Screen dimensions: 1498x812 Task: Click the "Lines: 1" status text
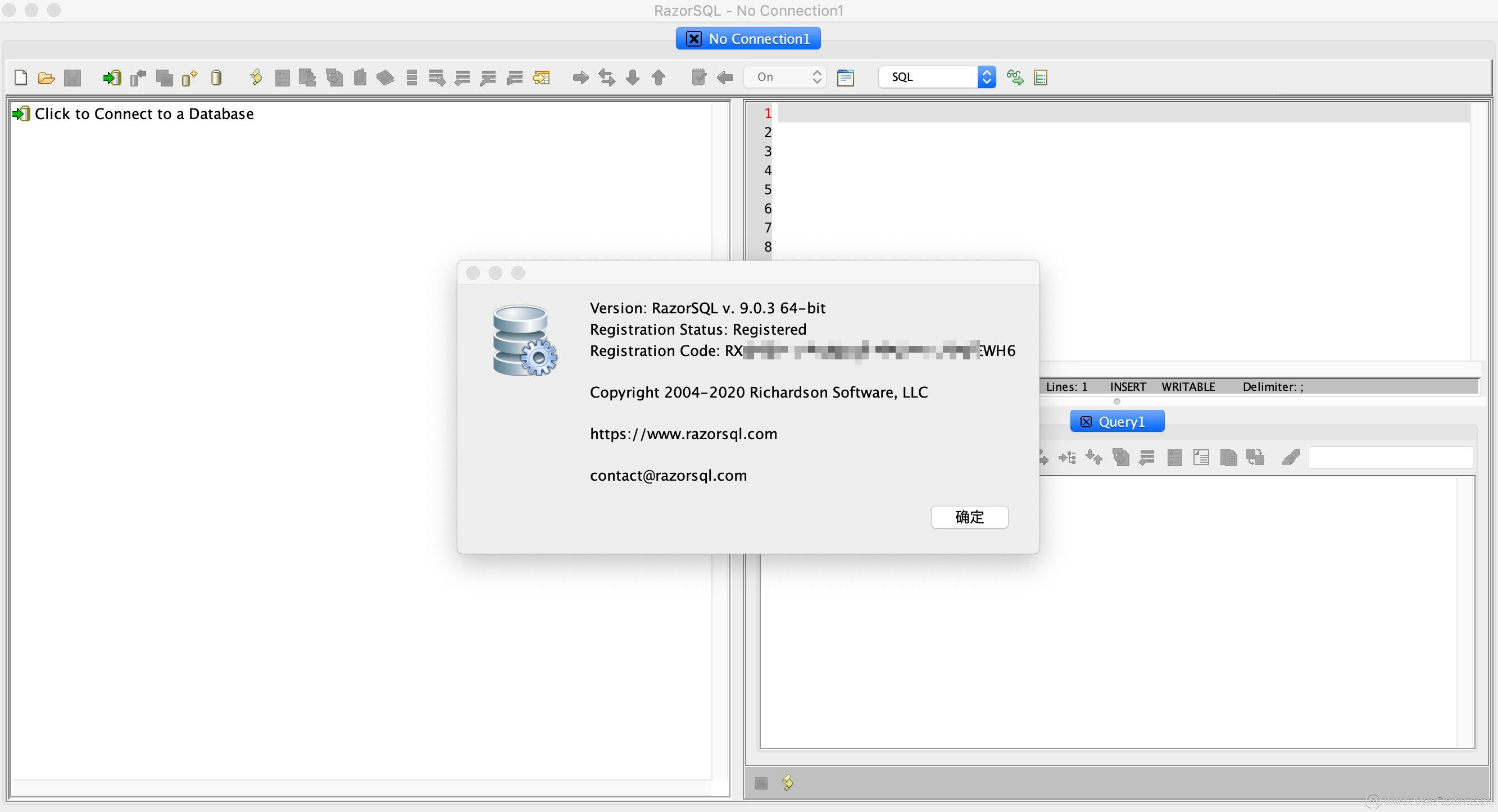1066,386
